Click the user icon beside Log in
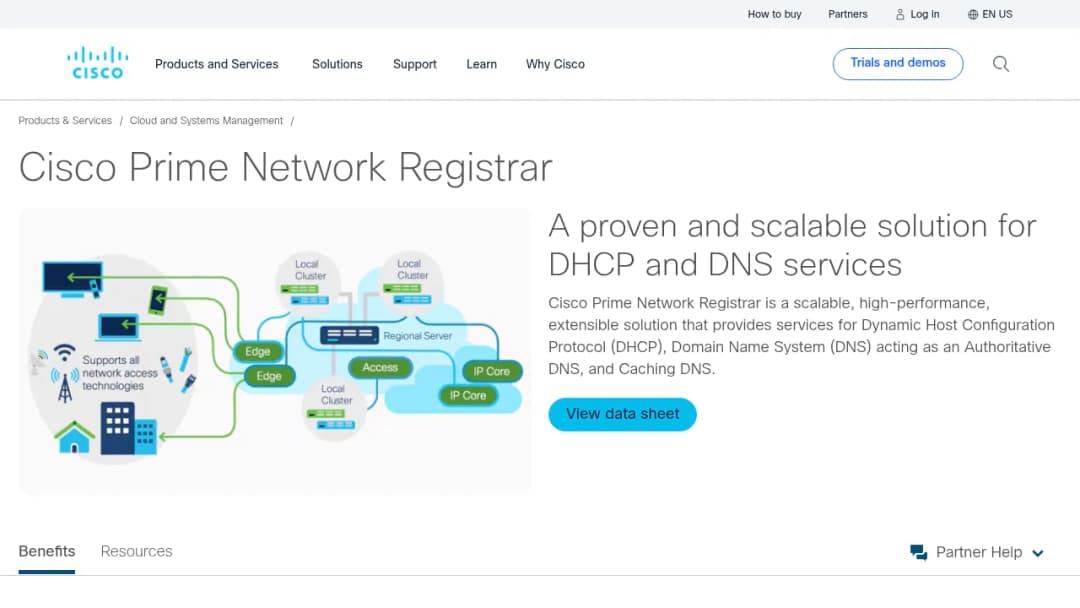The width and height of the screenshot is (1080, 608). tap(900, 14)
